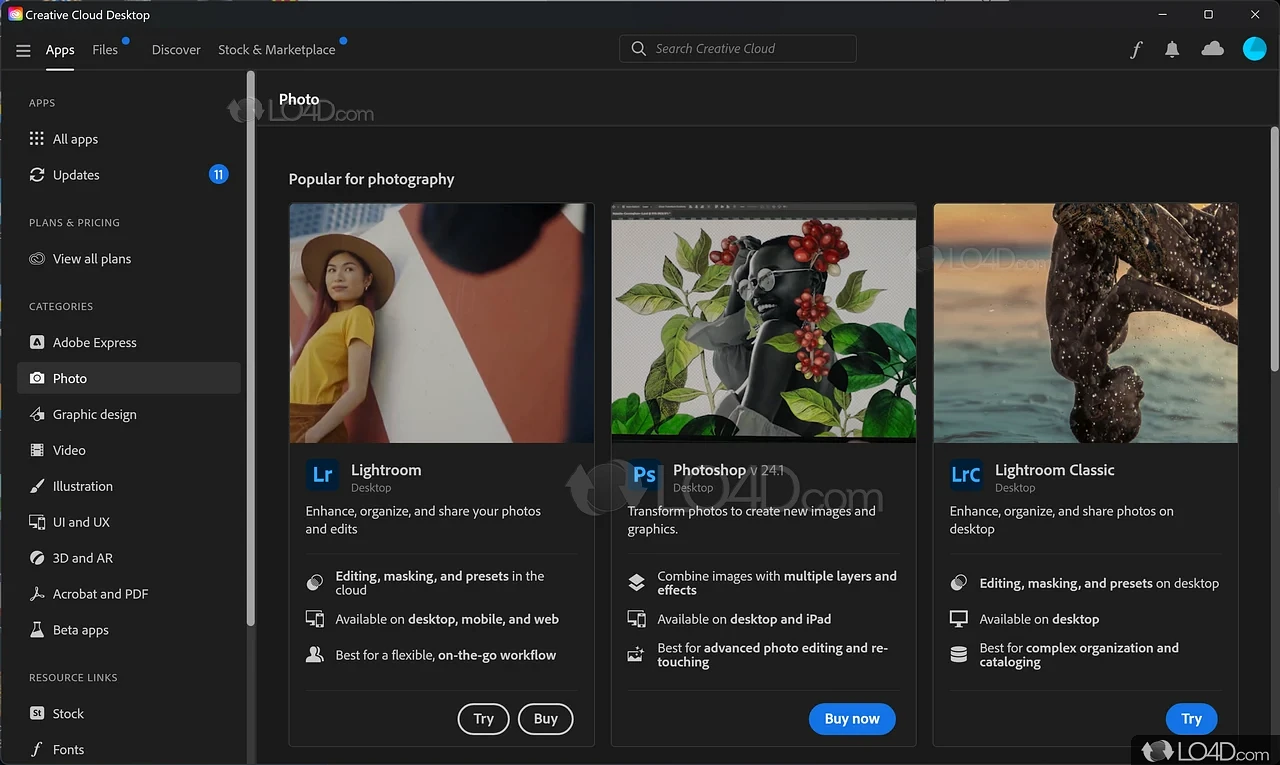This screenshot has width=1280, height=765.
Task: Buy Lightroom
Action: point(546,719)
